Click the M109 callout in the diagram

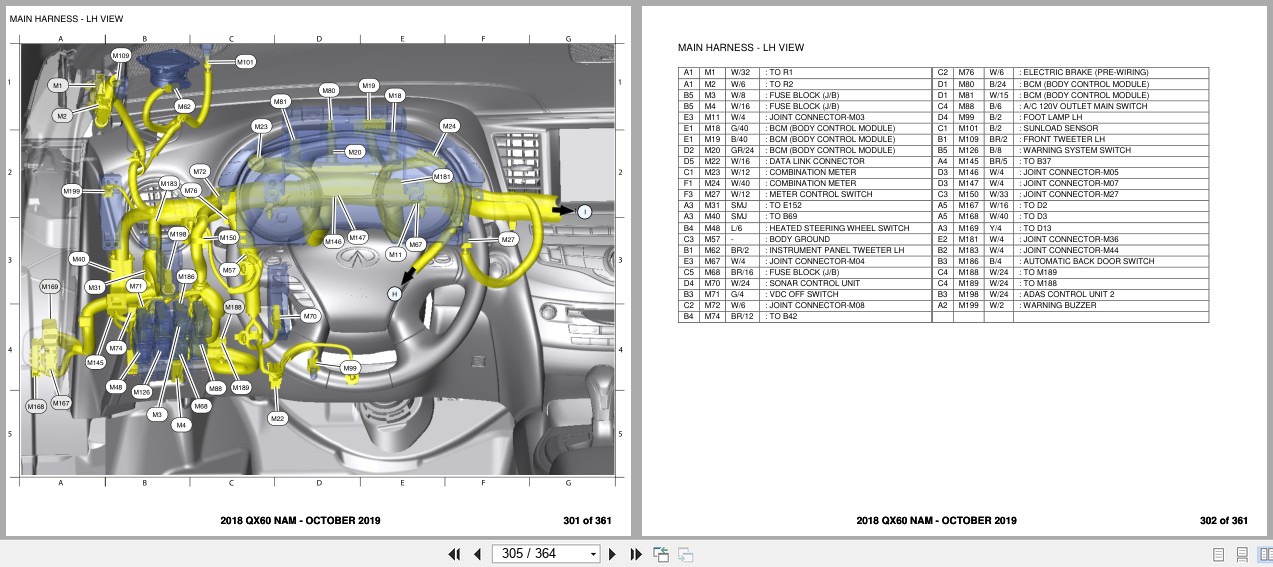120,55
